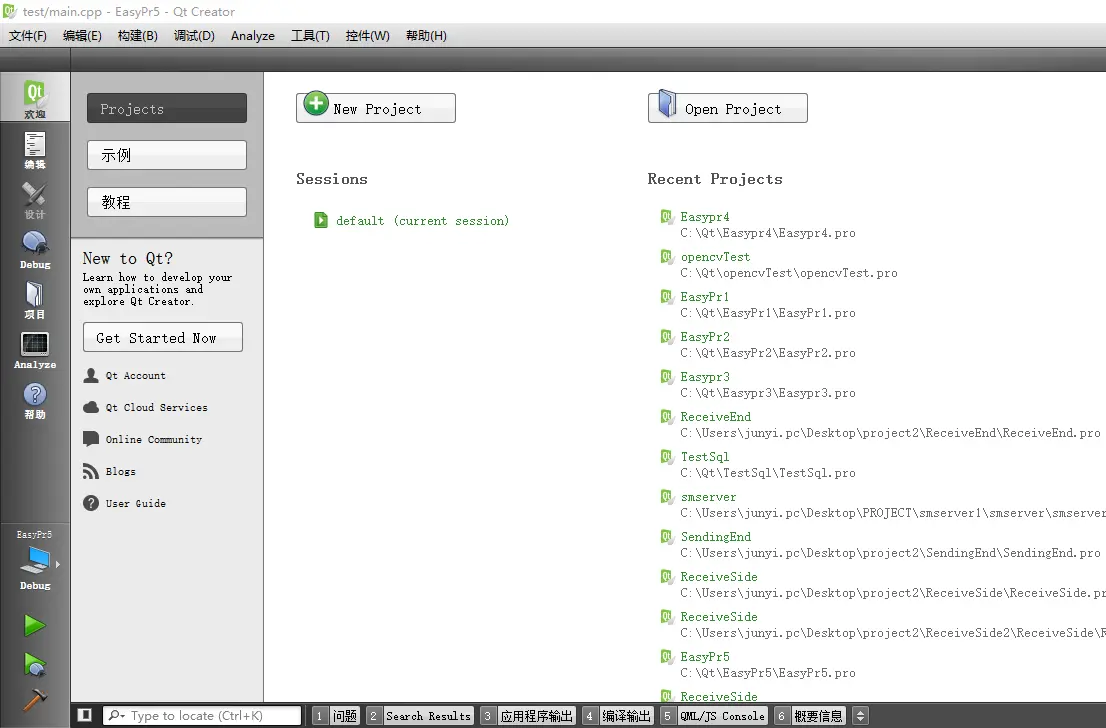Open the 帮助(H) menu
The width and height of the screenshot is (1106, 728).
coord(426,35)
